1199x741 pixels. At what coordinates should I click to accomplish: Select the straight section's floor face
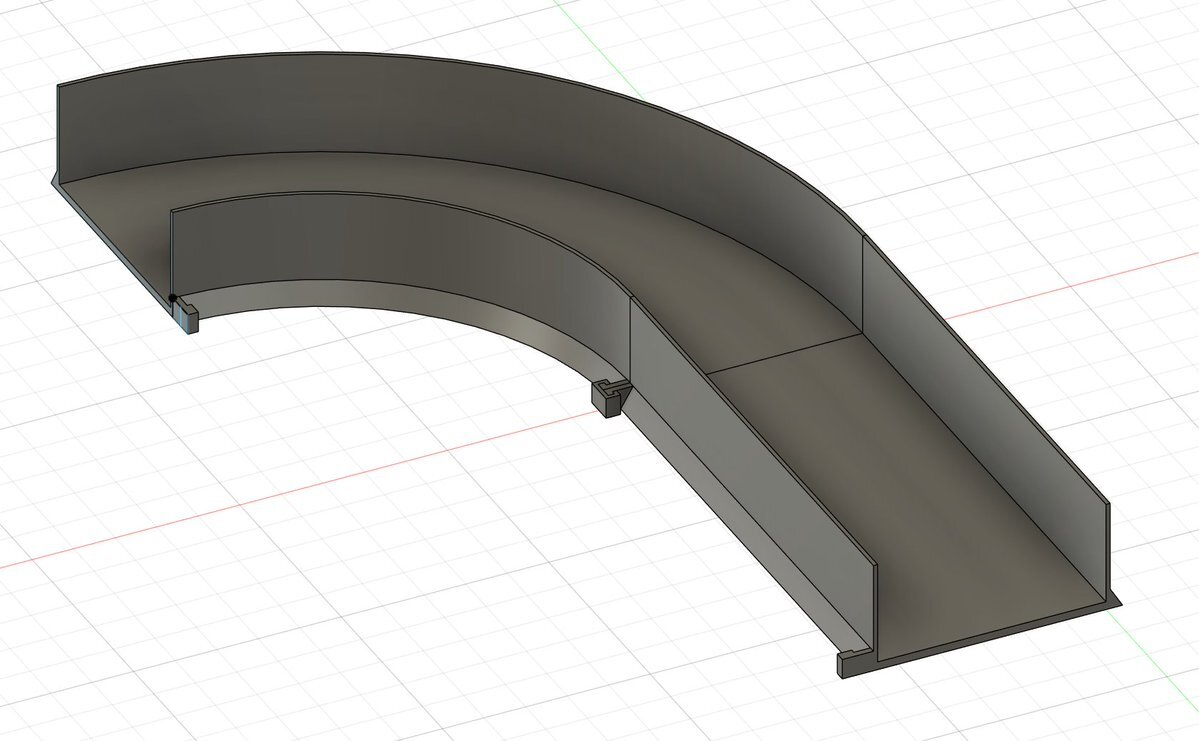[900, 480]
